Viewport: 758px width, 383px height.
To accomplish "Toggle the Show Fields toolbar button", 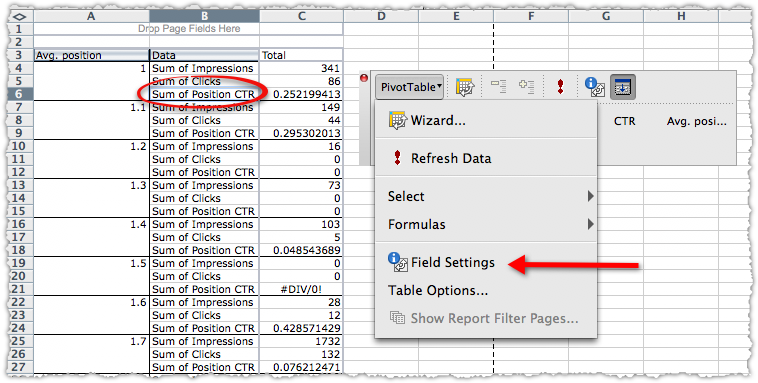I will 623,87.
